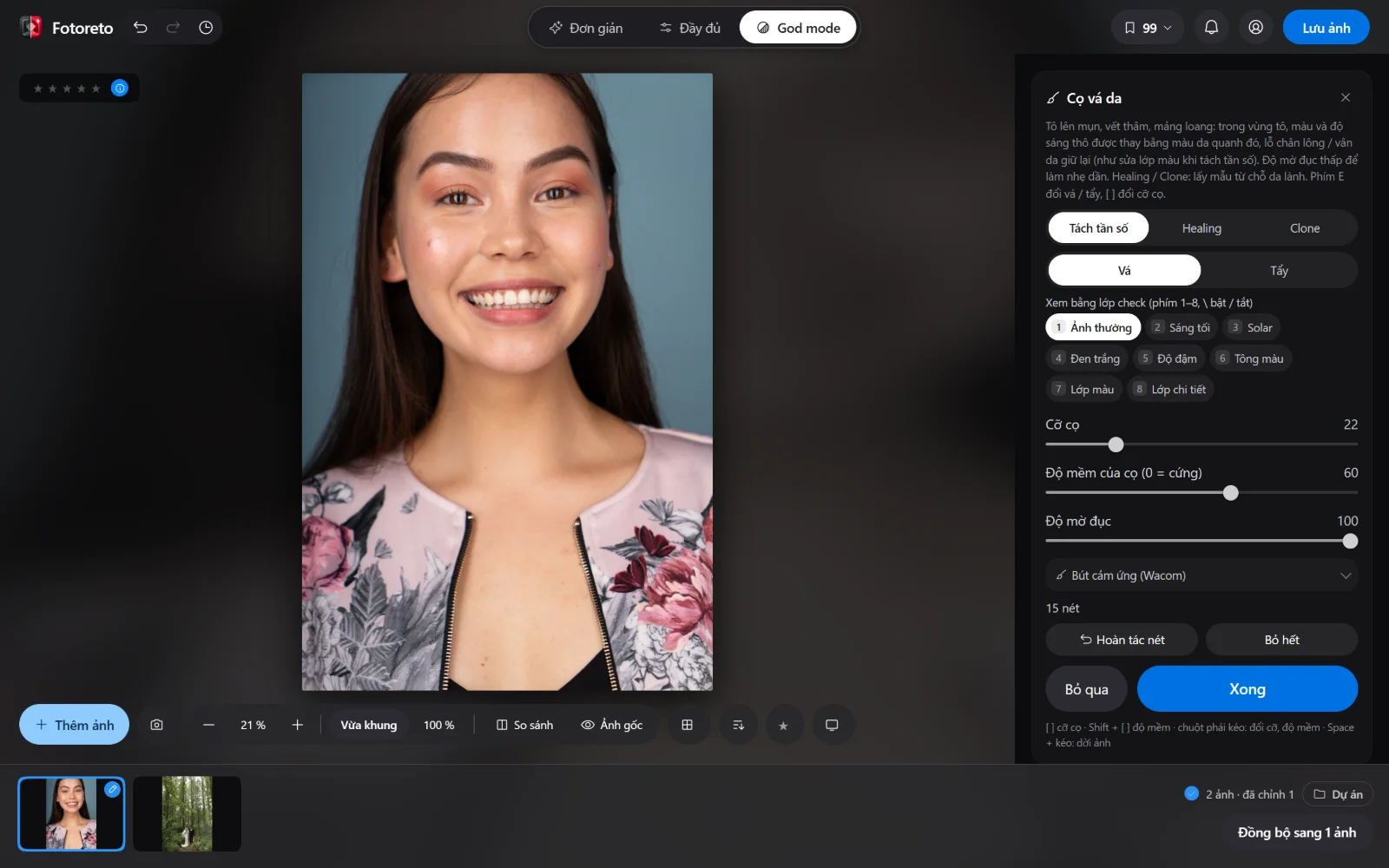This screenshot has height=868, width=1389.
Task: Click the So sánh compare button
Action: pos(524,725)
